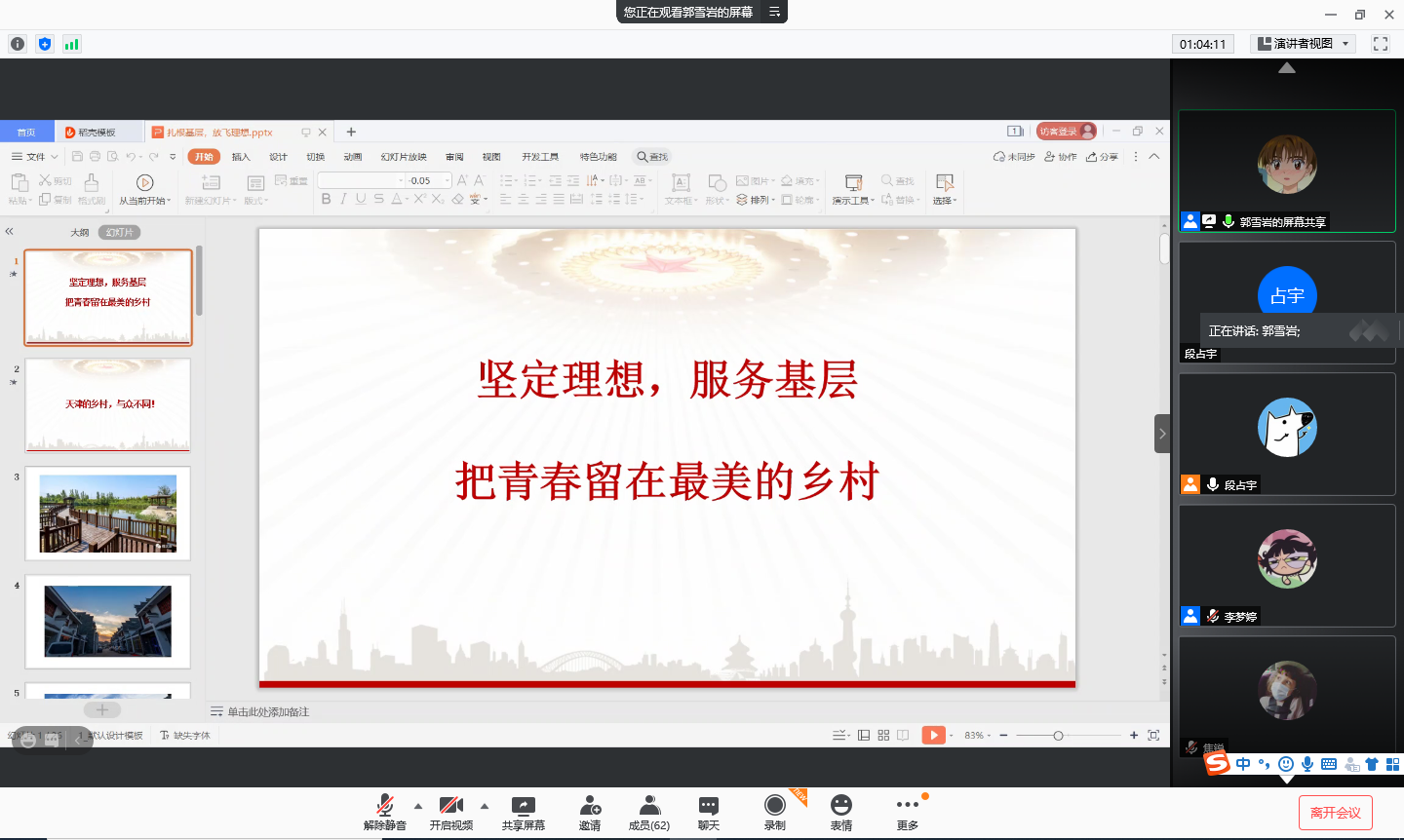This screenshot has width=1404, height=840.
Task: Click 分享 share button
Action: click(x=1102, y=157)
